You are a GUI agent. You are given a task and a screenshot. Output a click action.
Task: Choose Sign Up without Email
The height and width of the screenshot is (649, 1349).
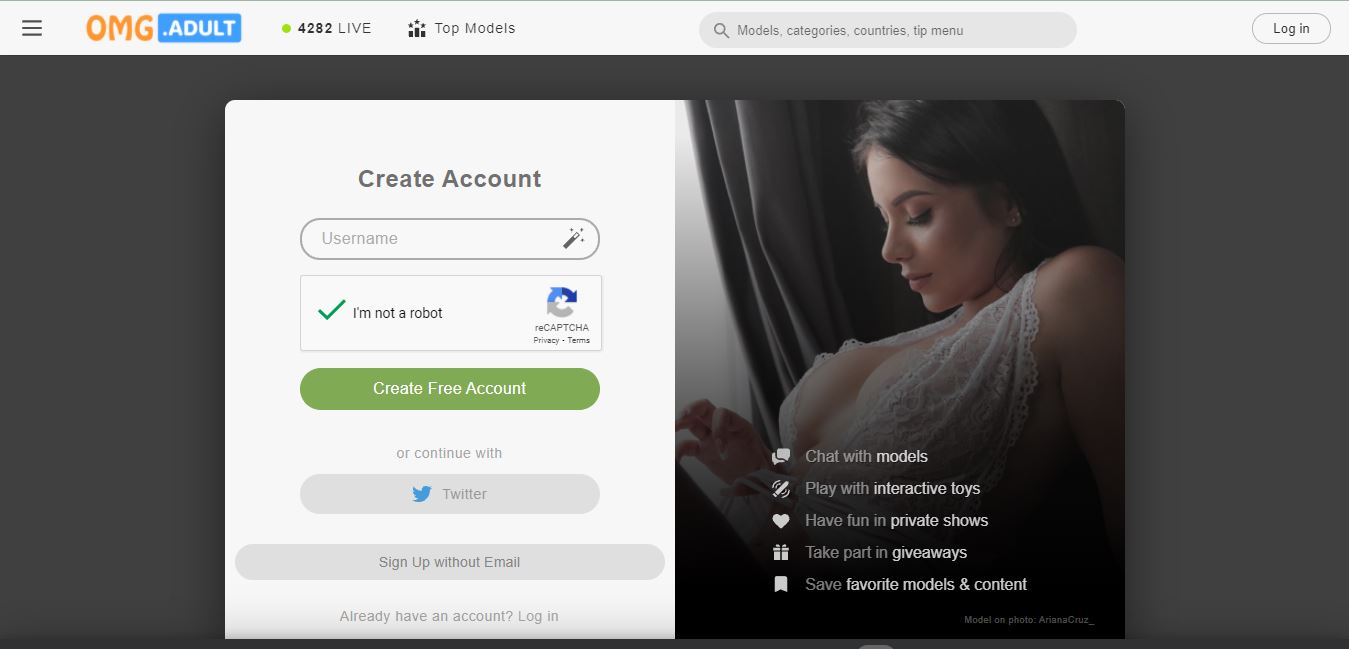click(450, 562)
